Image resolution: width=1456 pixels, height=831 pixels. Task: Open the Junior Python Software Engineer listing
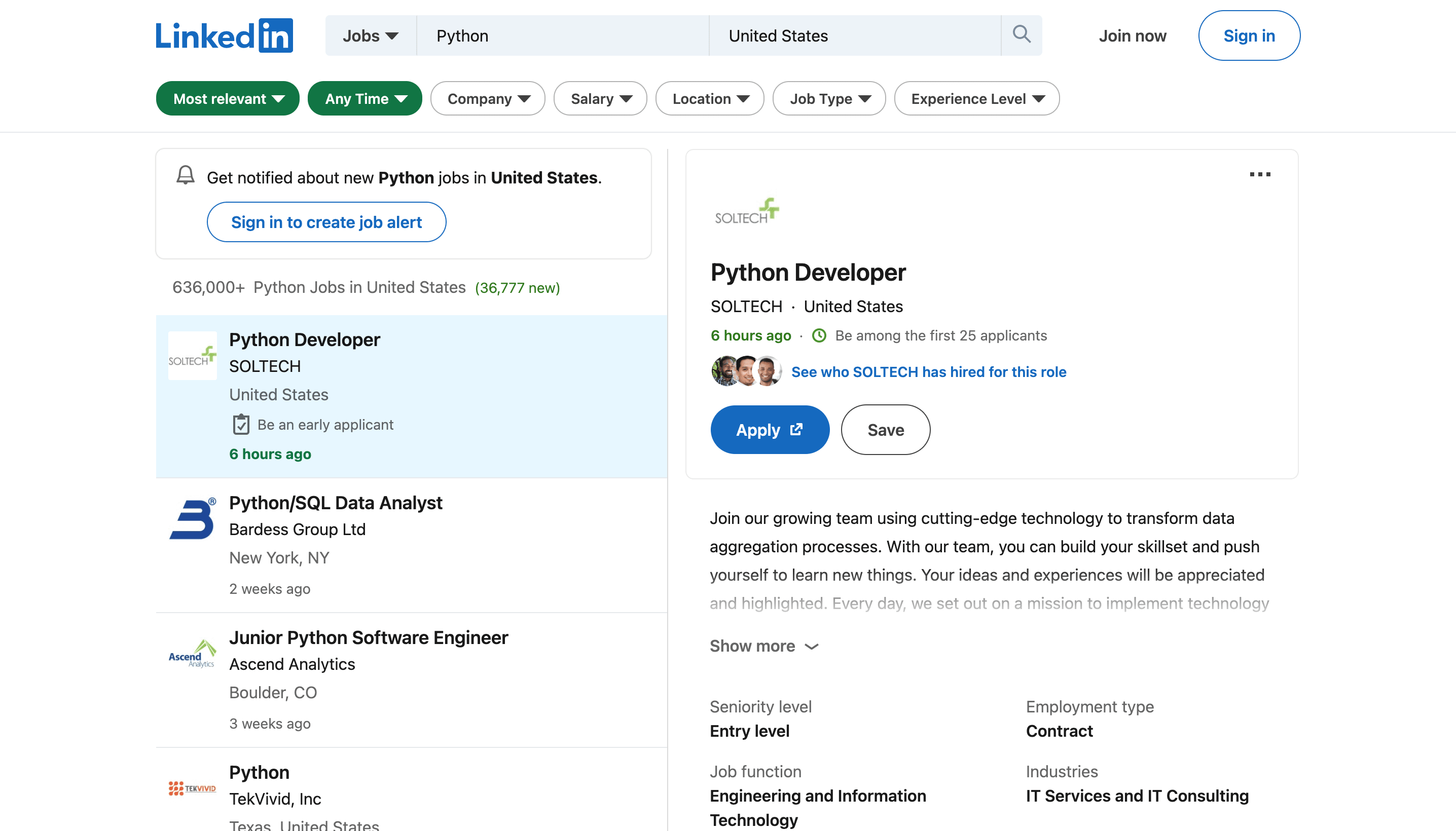pyautogui.click(x=368, y=637)
